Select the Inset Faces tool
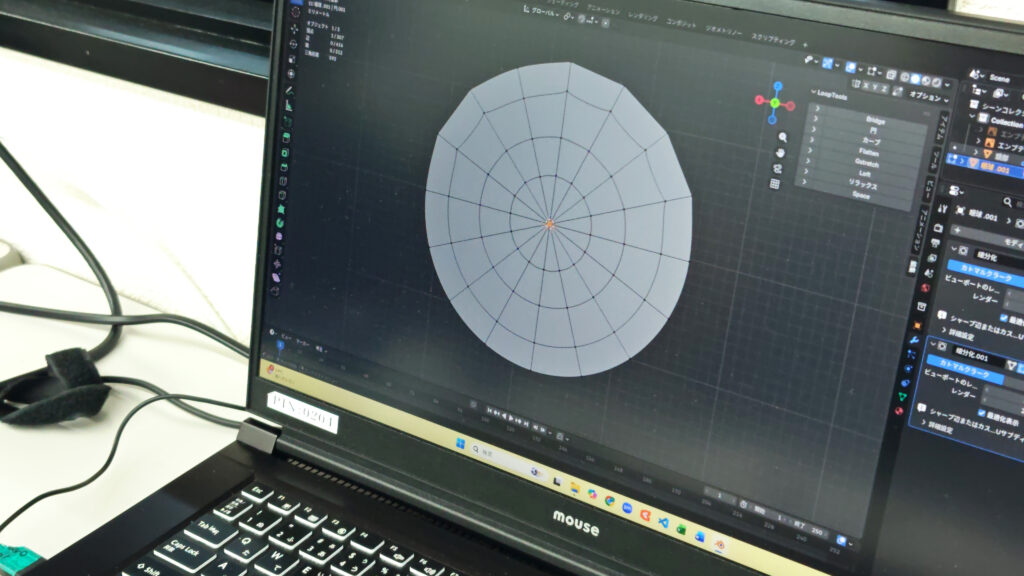Viewport: 1024px width, 576px height. [285, 152]
